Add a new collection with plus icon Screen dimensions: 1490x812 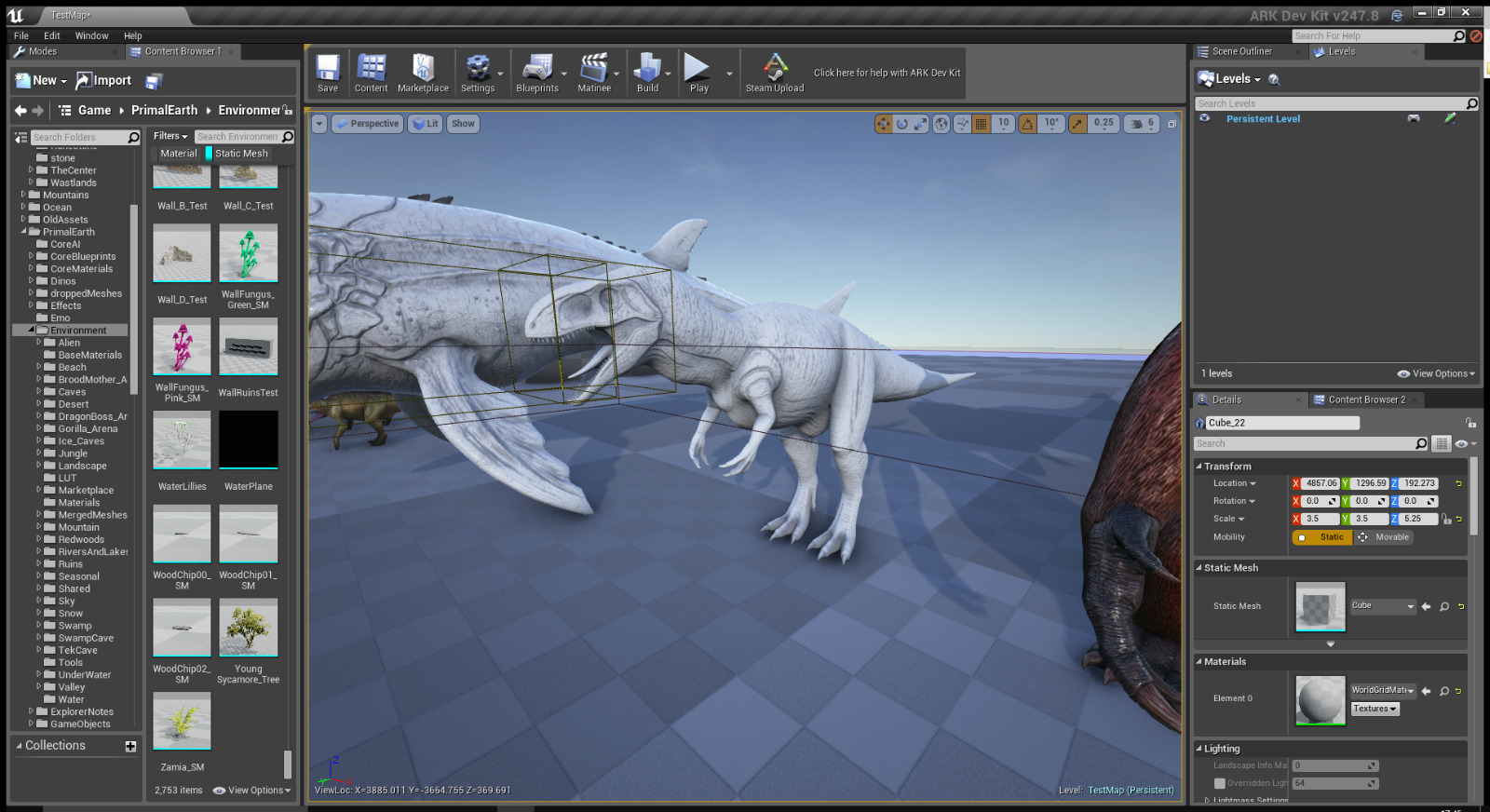[130, 747]
